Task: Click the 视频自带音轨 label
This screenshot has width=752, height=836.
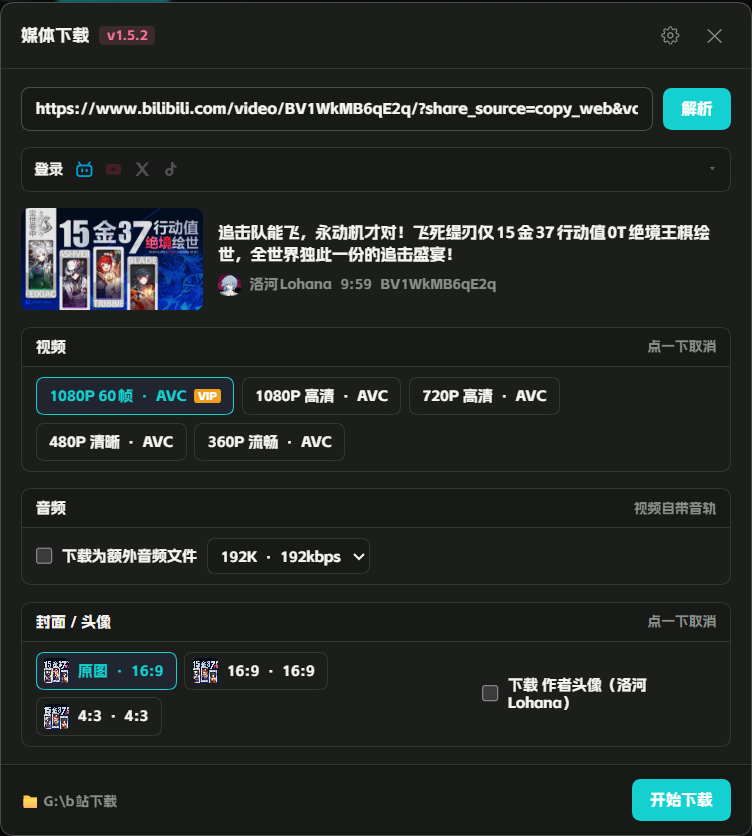Action: coord(675,509)
